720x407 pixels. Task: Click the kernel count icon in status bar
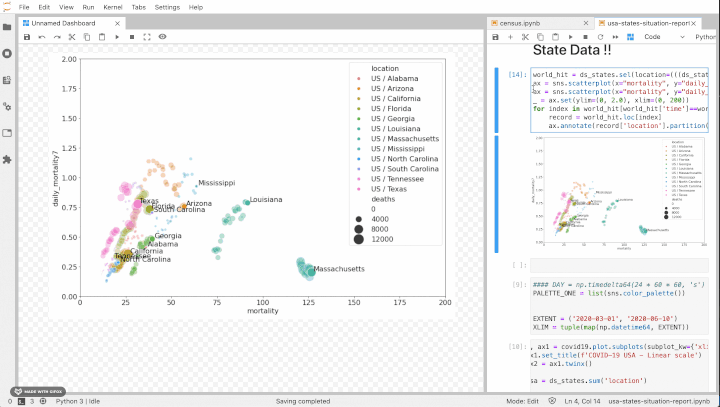(x=43, y=401)
